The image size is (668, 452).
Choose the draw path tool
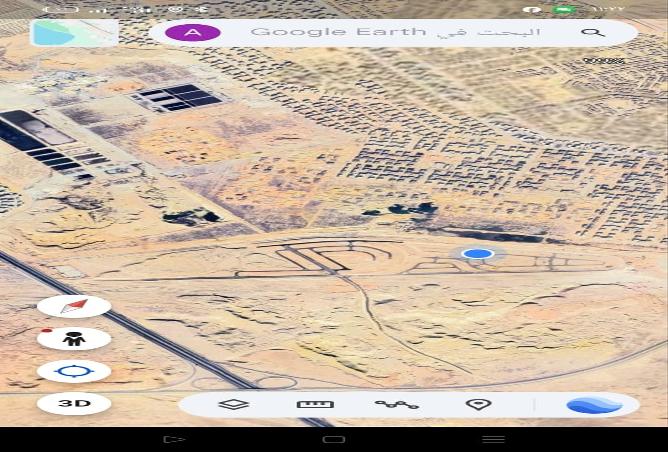396,404
